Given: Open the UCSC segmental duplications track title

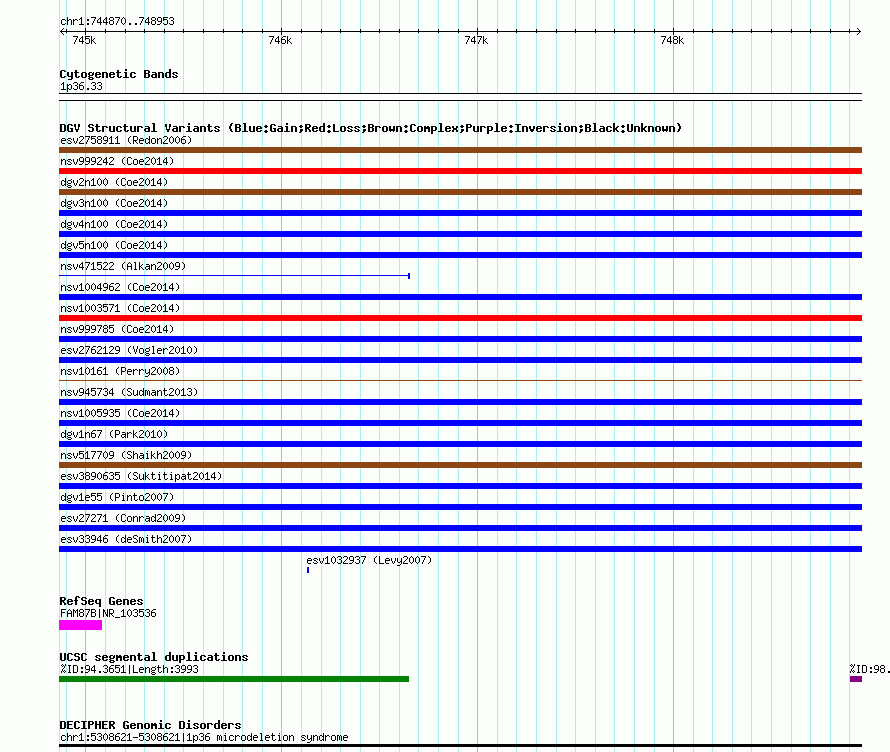Looking at the screenshot, I should [154, 657].
